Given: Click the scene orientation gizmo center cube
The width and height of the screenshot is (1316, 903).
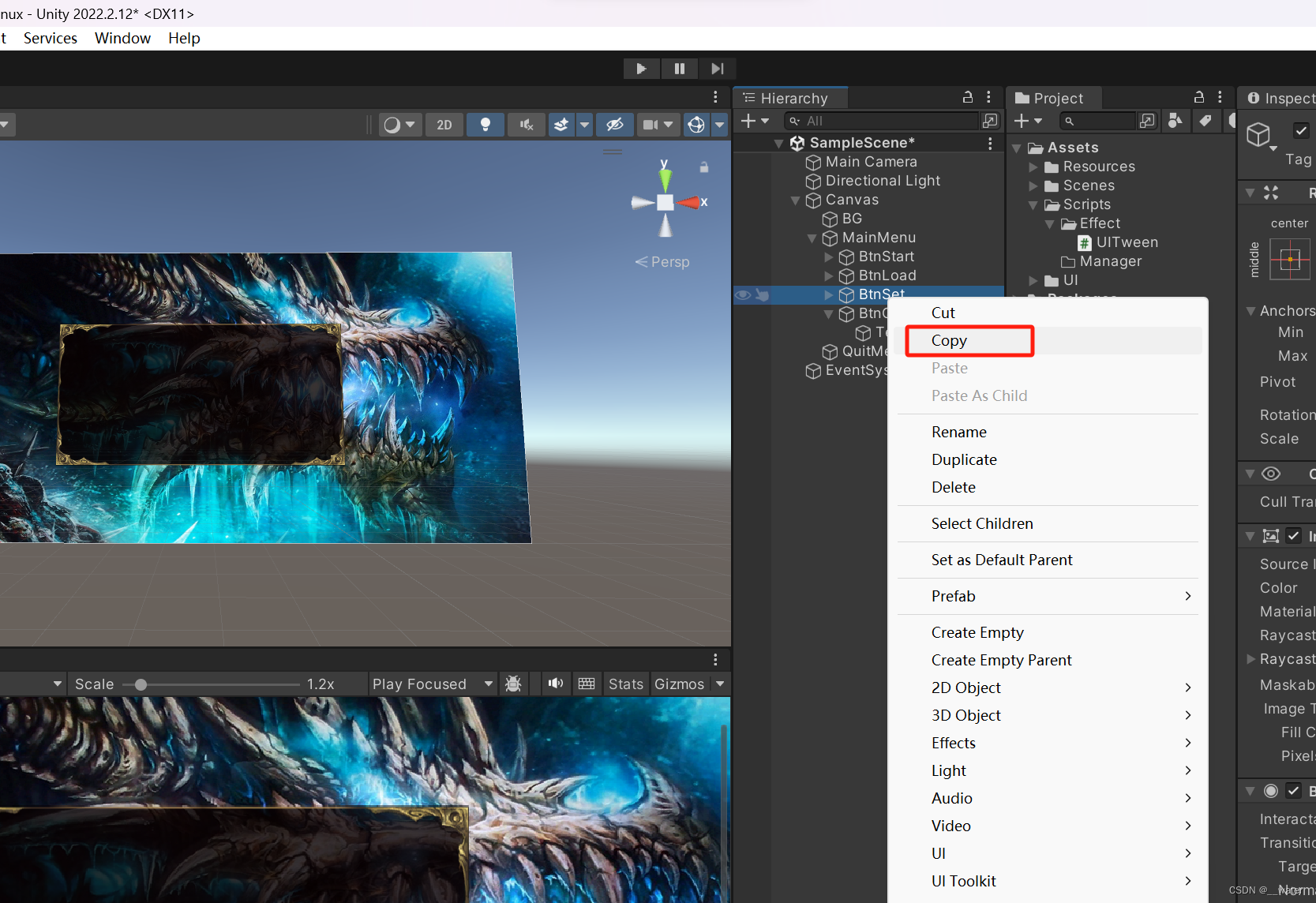Looking at the screenshot, I should 665,202.
